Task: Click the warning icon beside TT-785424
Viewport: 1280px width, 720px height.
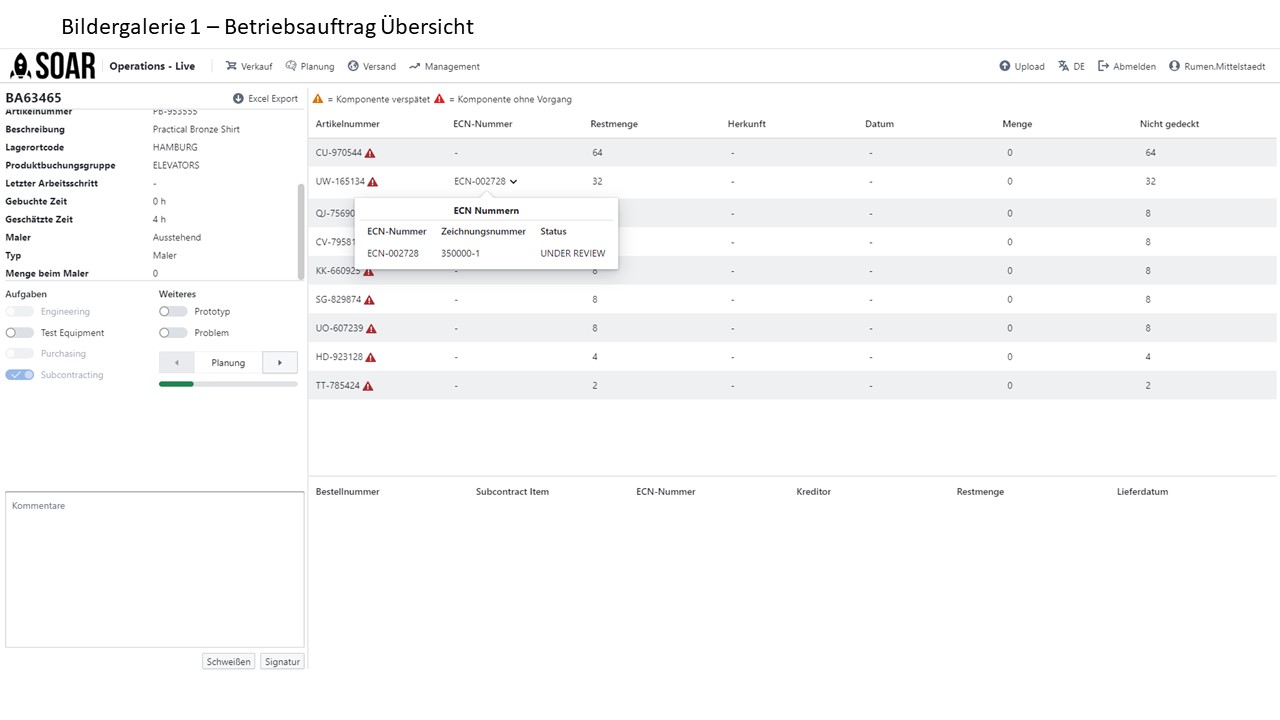Action: (368, 386)
